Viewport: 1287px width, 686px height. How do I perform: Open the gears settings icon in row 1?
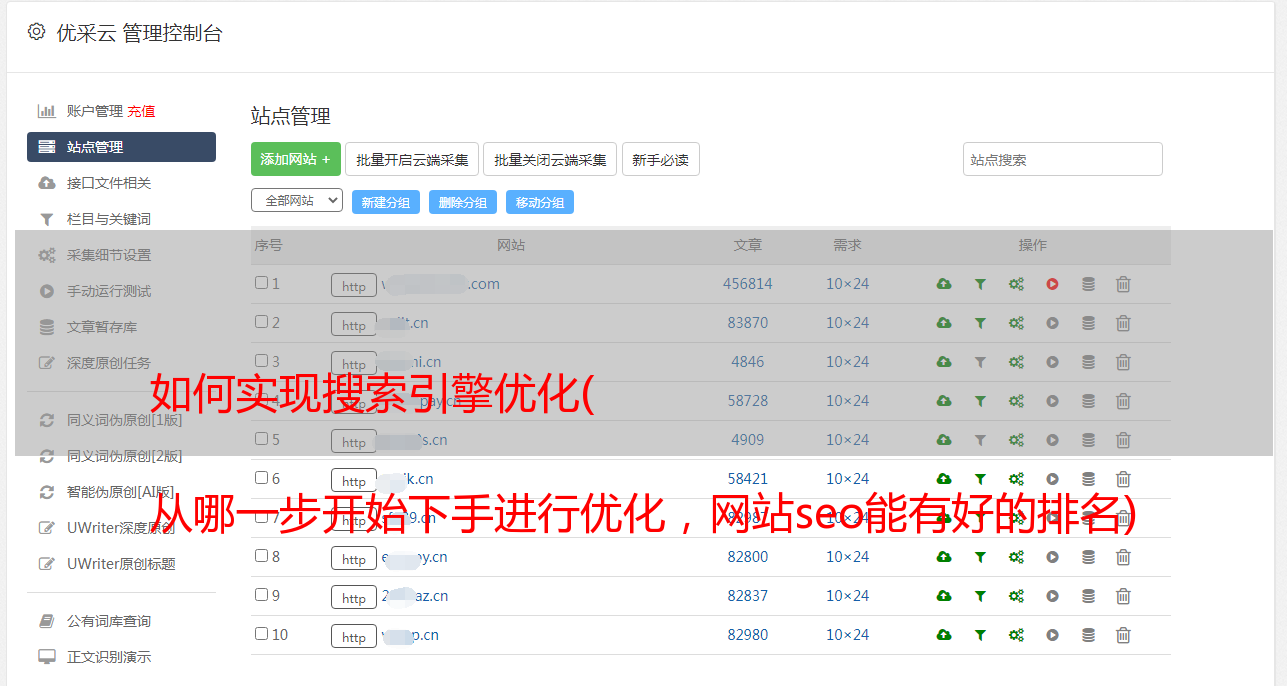pyautogui.click(x=1016, y=284)
